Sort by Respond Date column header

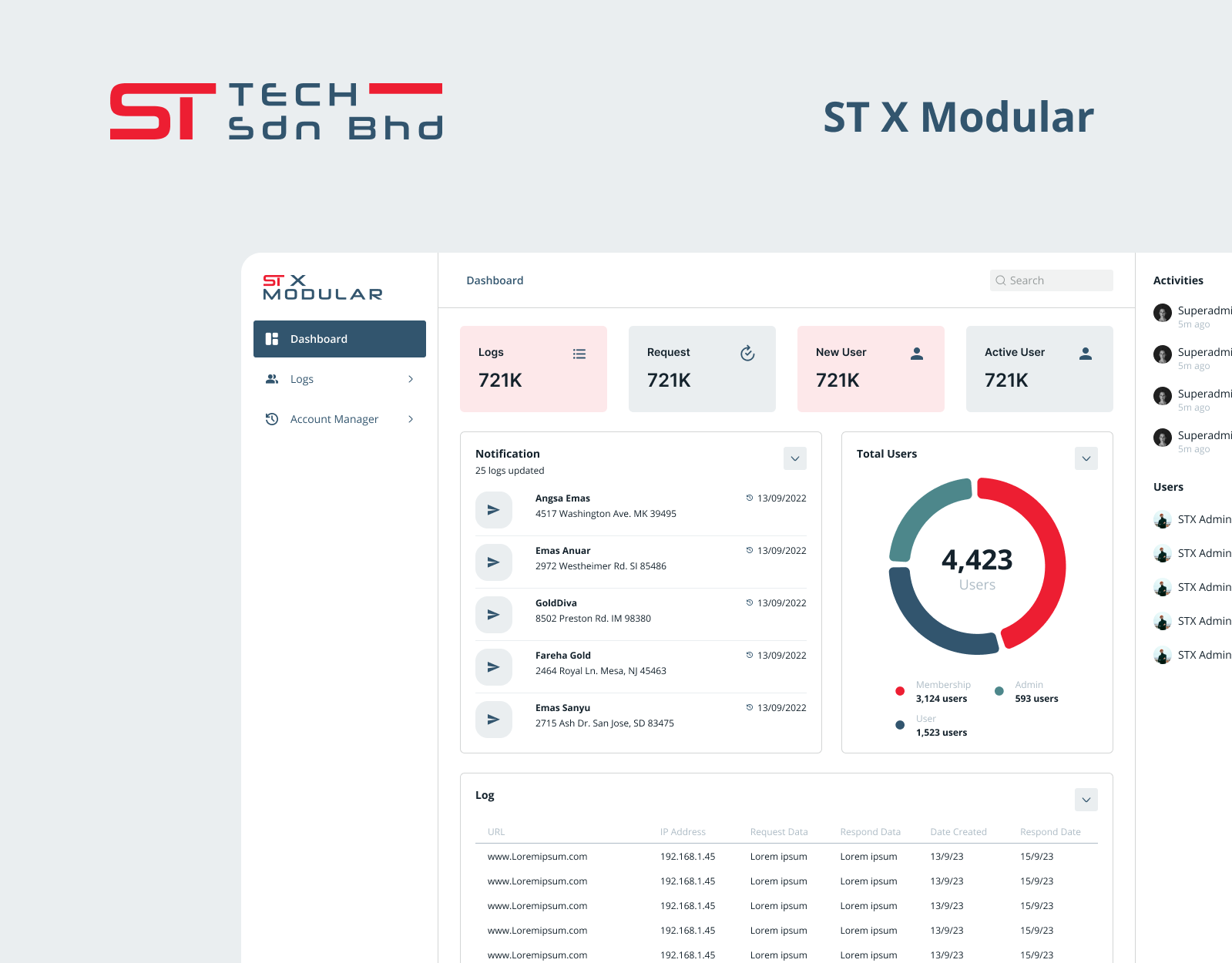coord(1050,832)
